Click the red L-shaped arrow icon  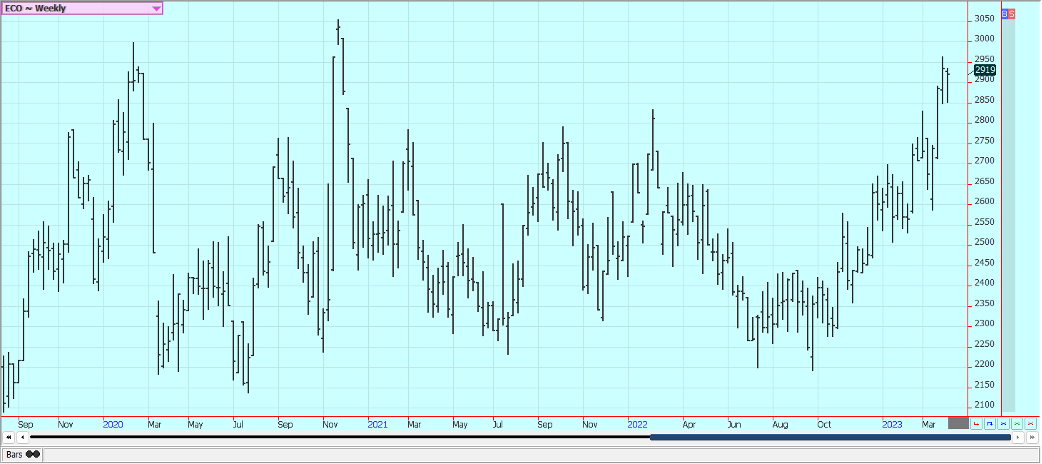[976, 423]
